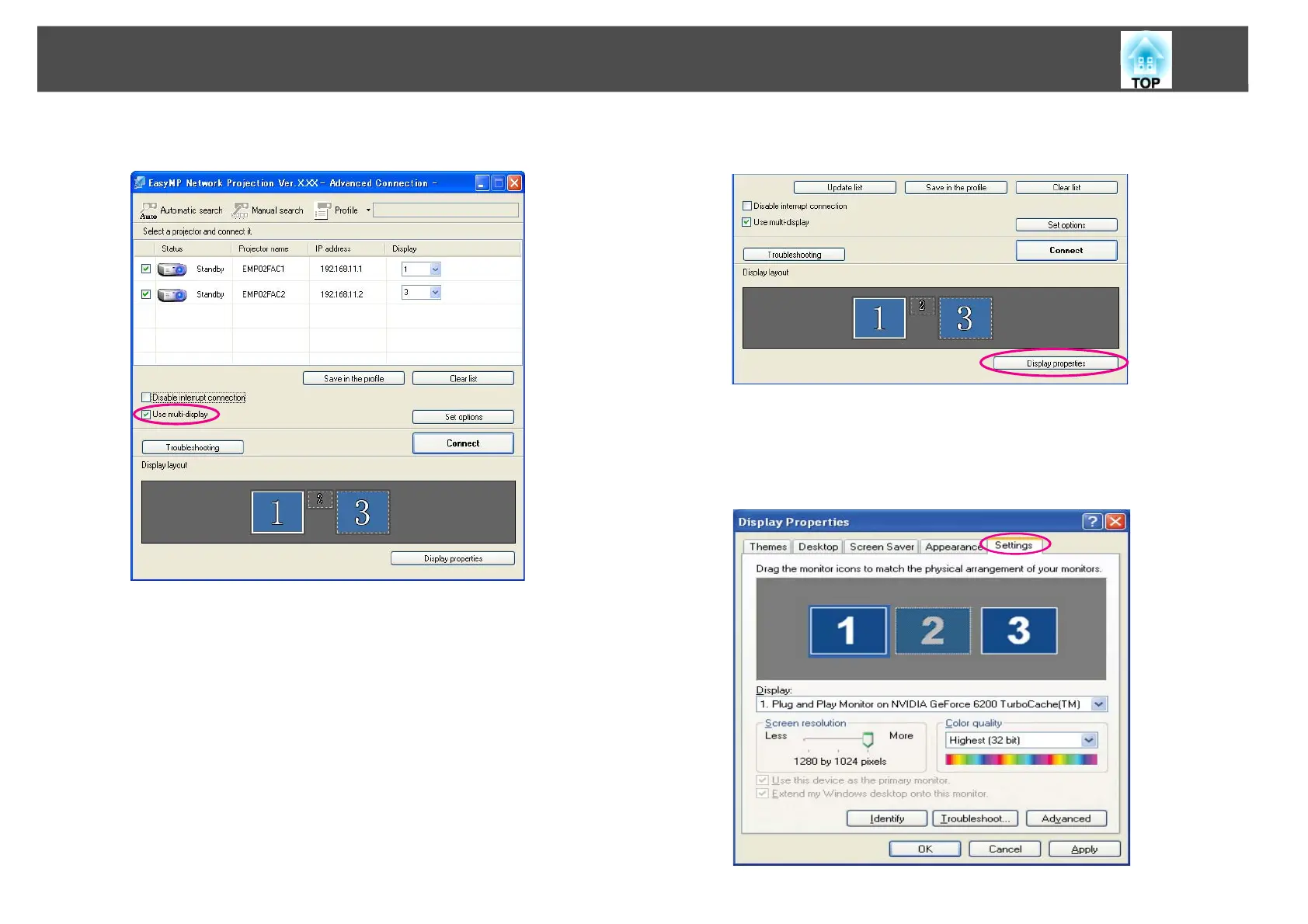Image resolution: width=1308 pixels, height=924 pixels.
Task: Go to the TOP home icon
Action: (x=1146, y=60)
